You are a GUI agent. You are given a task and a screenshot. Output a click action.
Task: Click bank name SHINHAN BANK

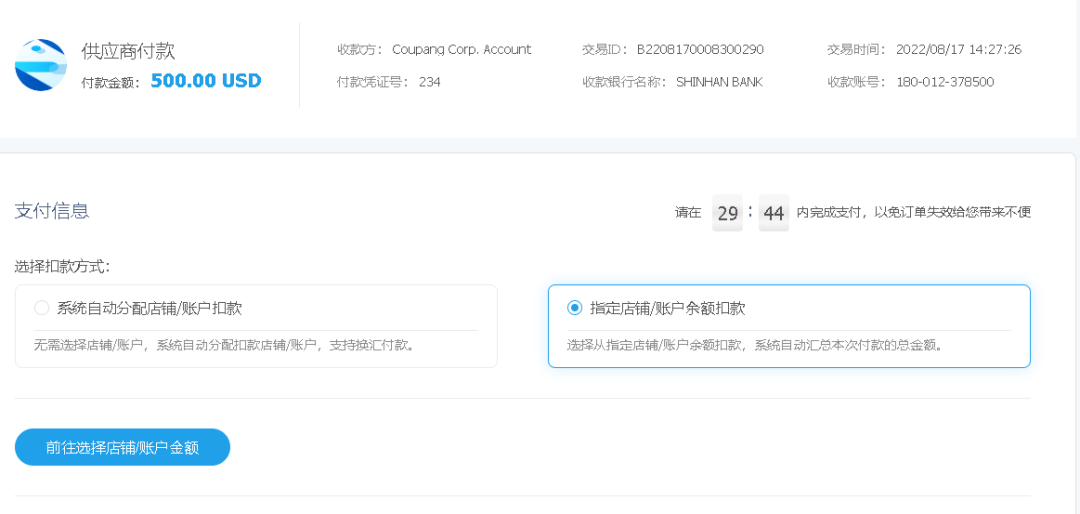[719, 82]
